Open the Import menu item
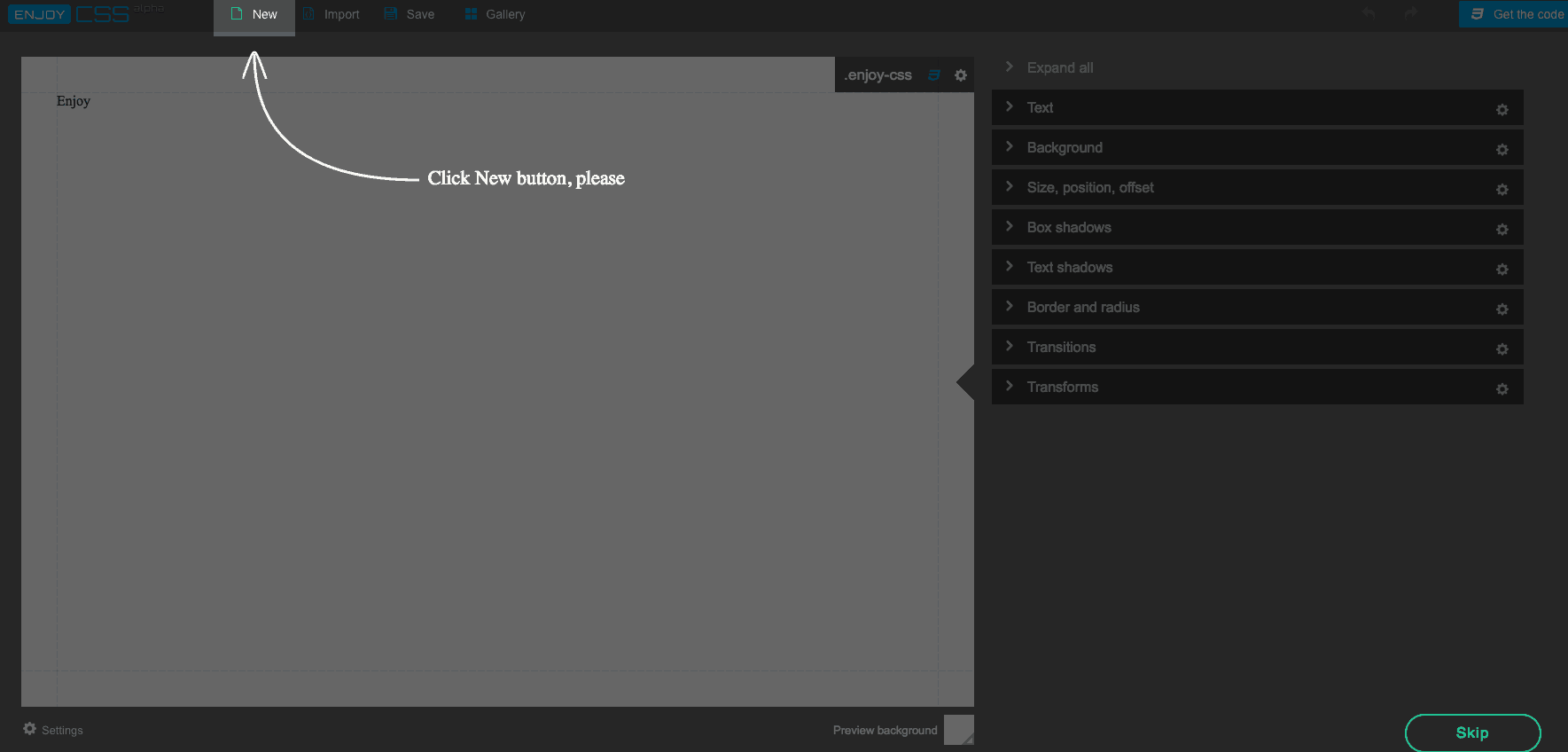Screen dimensions: 1568x752 pyautogui.click(x=332, y=14)
